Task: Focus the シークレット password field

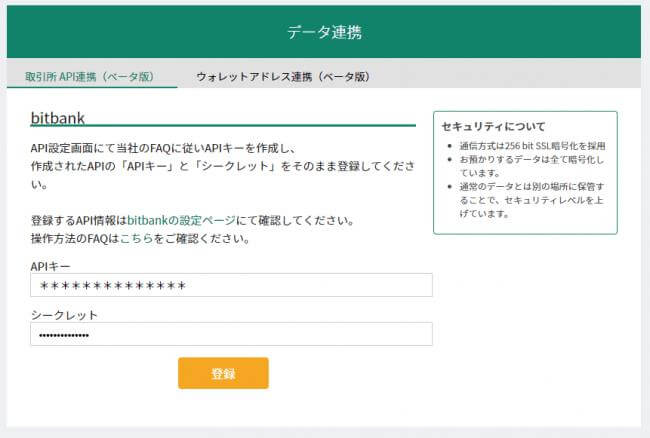Action: (x=231, y=334)
